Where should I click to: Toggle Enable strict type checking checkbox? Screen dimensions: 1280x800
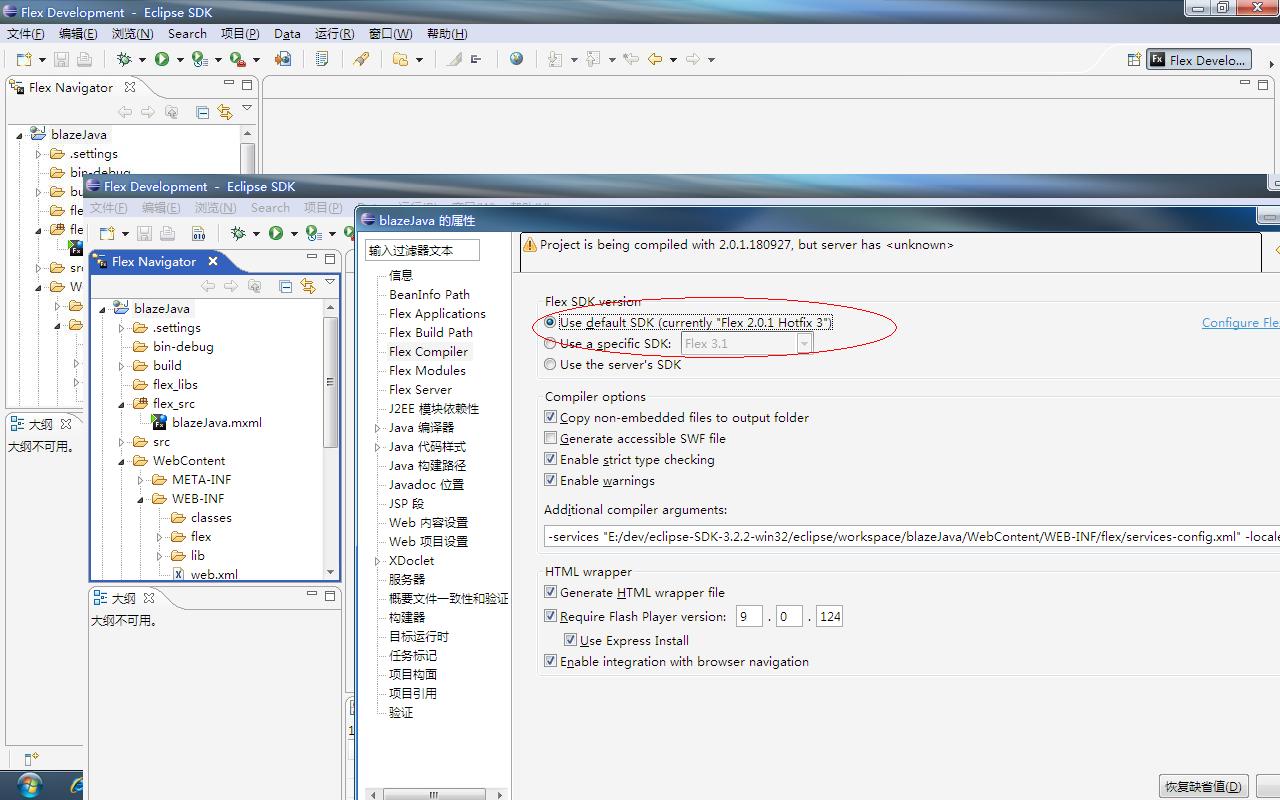click(550, 459)
